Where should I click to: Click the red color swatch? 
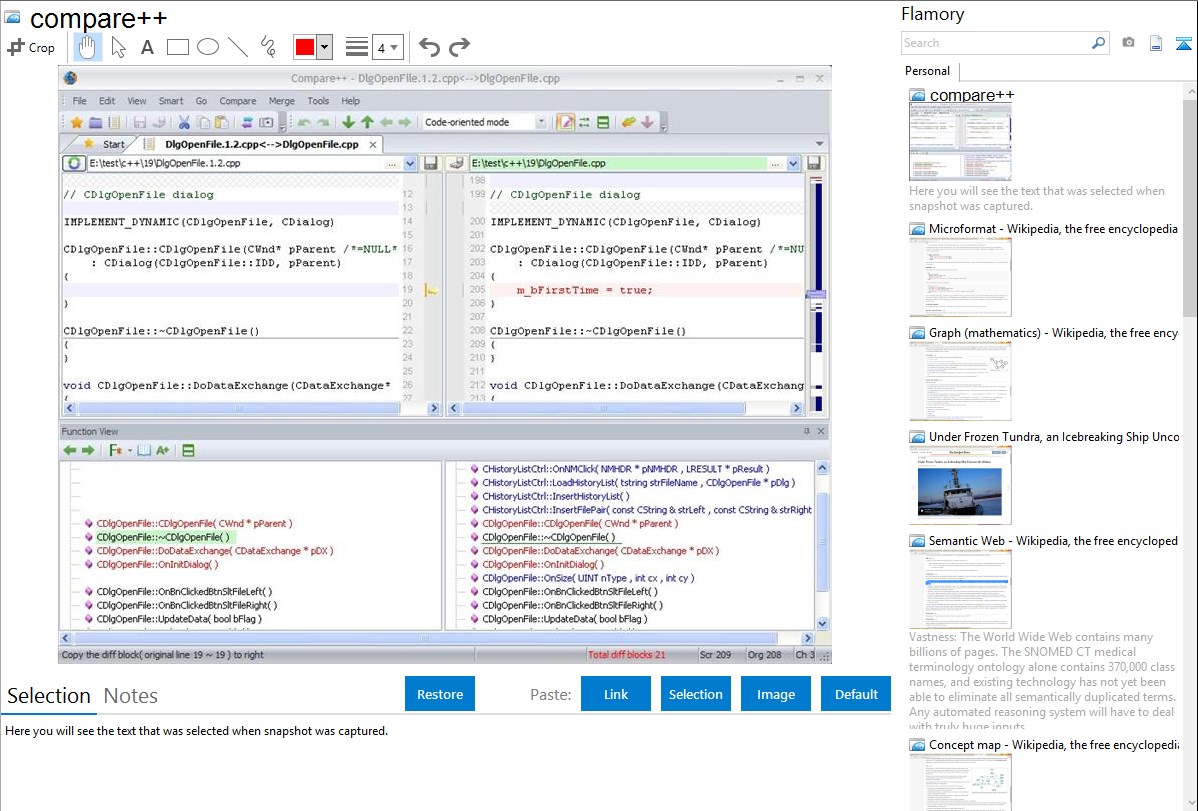(x=305, y=47)
